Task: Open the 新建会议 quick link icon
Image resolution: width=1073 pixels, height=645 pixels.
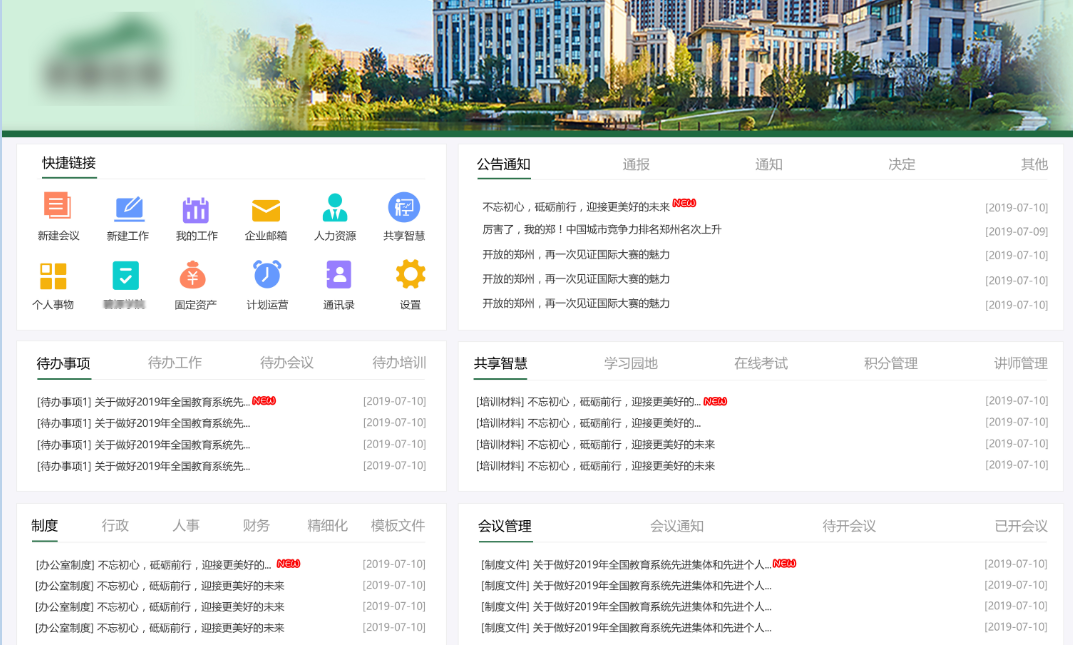Action: tap(57, 206)
